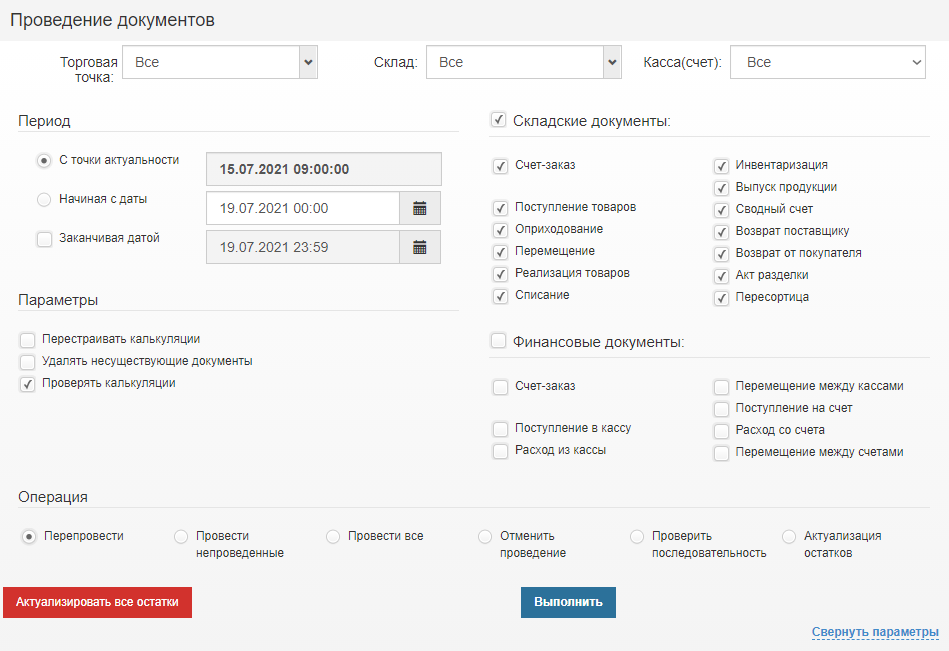949x651 pixels.
Task: Expand the Торговая точка selector
Action: click(219, 61)
